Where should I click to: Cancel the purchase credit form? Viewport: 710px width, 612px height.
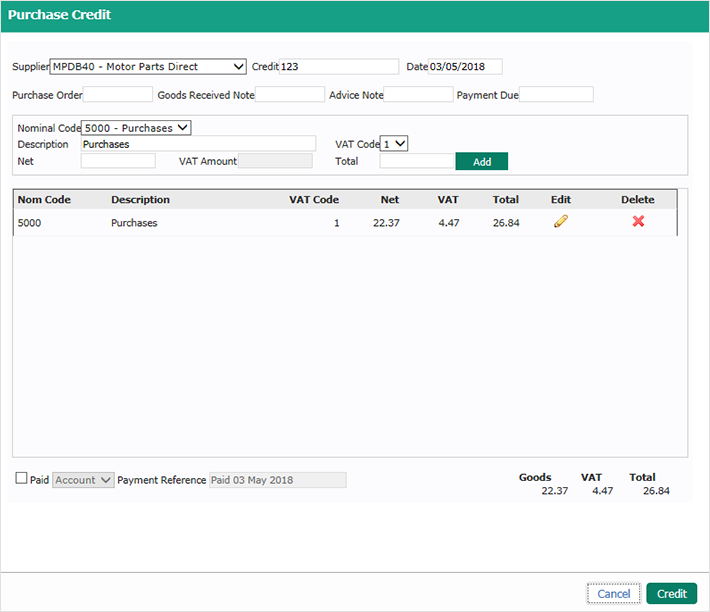(x=613, y=594)
